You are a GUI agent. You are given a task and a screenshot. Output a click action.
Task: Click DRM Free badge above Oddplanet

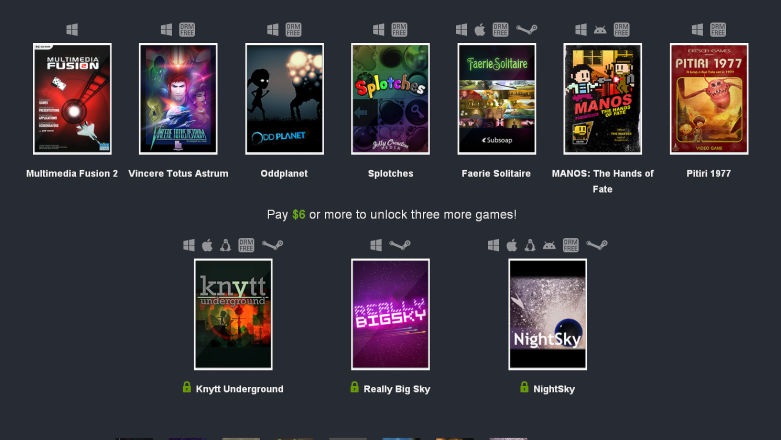(293, 30)
